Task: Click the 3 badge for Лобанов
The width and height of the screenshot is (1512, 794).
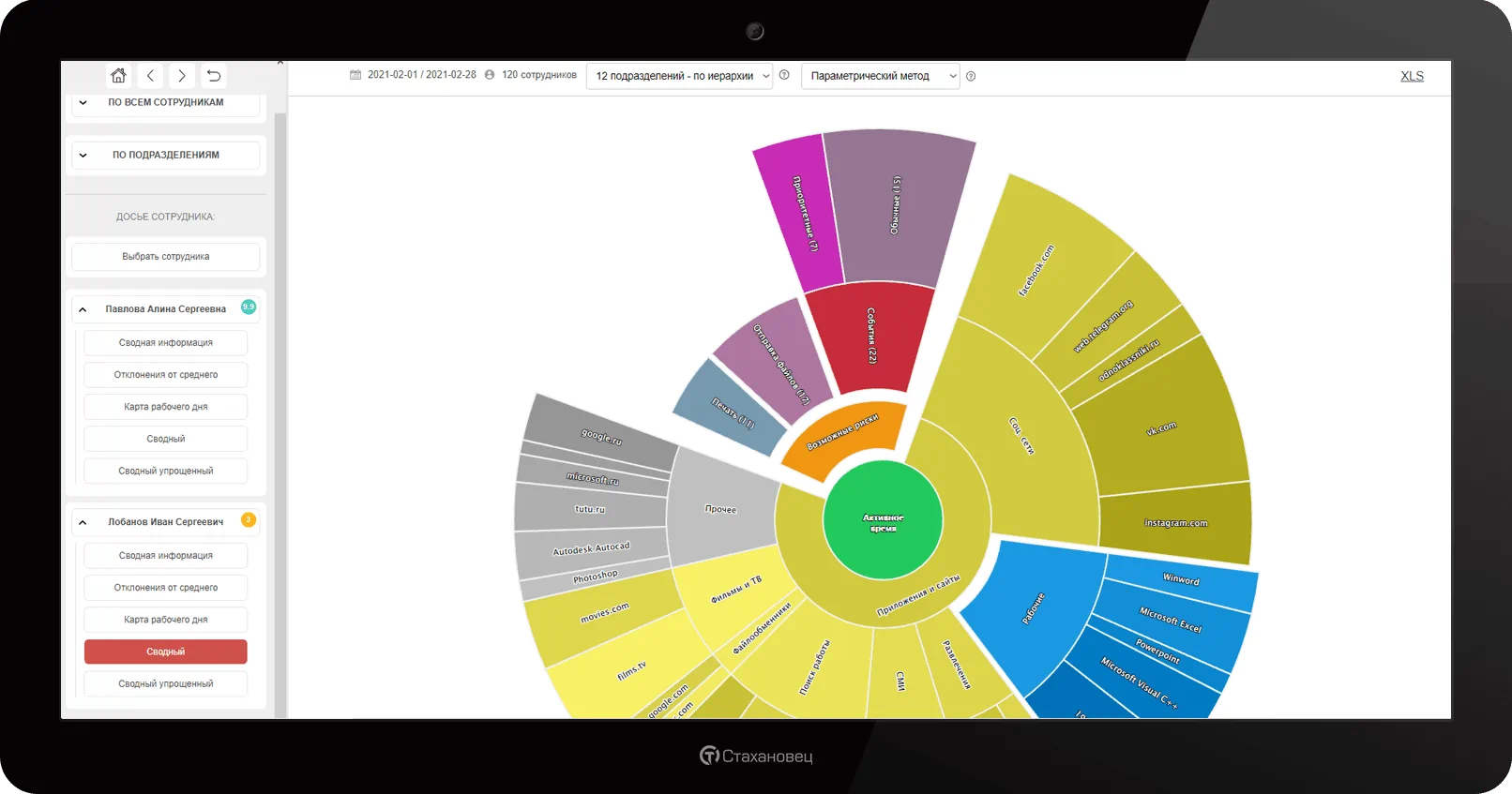Action: point(249,519)
